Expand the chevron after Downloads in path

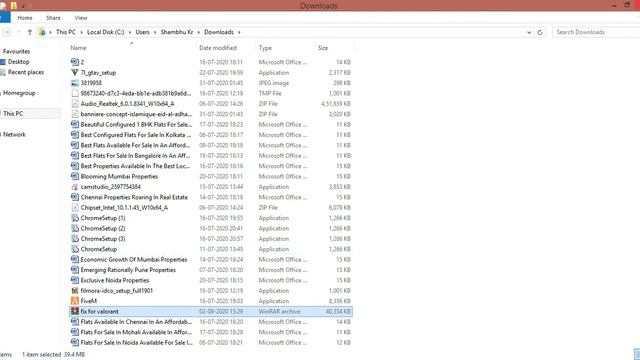pos(239,32)
